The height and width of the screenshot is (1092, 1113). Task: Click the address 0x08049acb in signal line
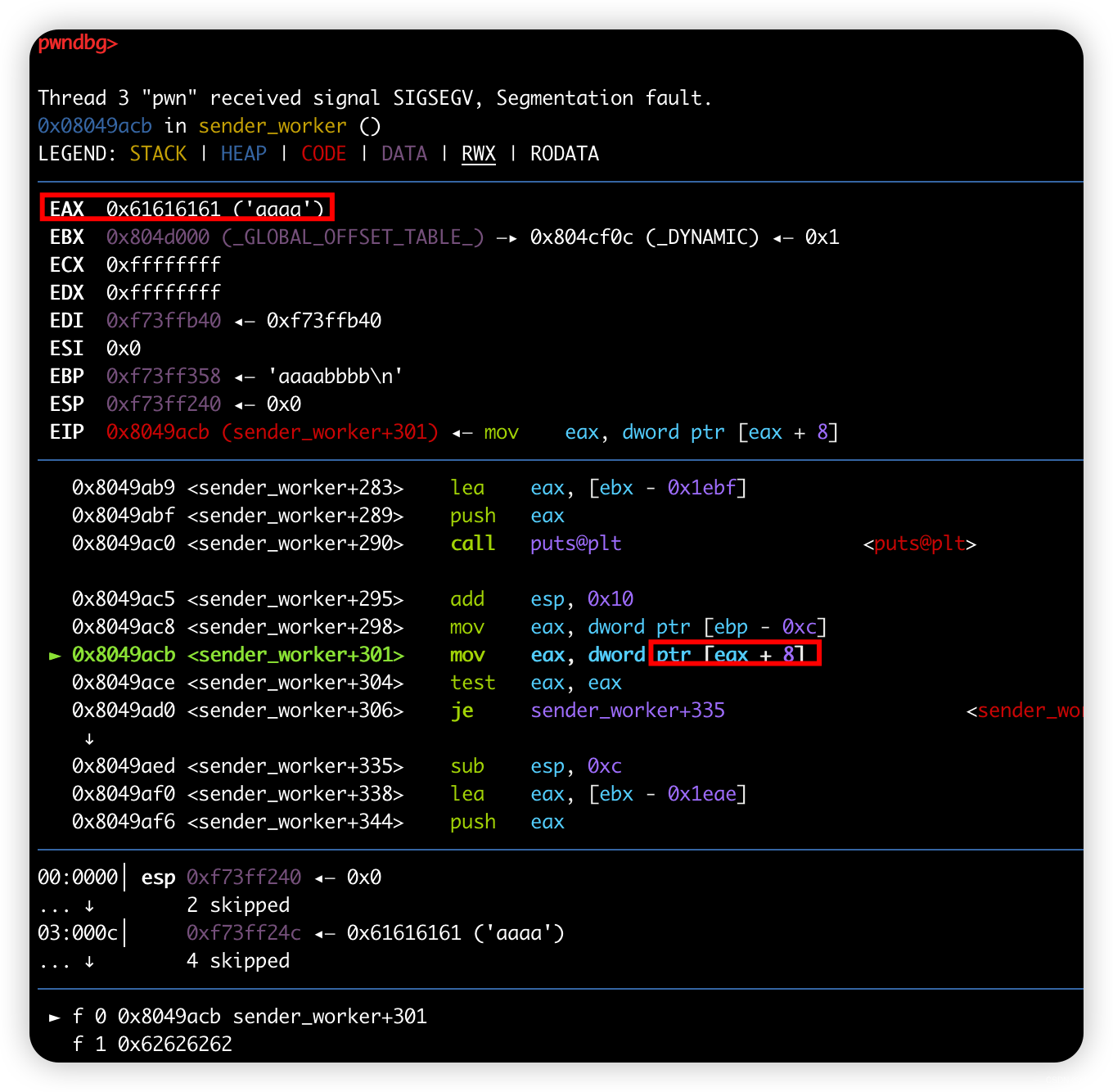(x=95, y=126)
